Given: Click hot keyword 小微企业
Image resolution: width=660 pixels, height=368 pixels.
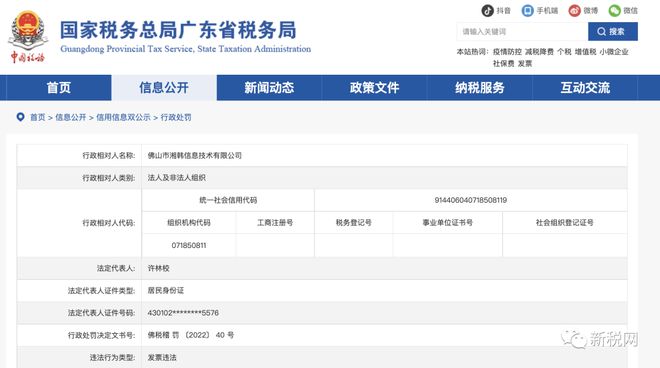Looking at the screenshot, I should 614,52.
